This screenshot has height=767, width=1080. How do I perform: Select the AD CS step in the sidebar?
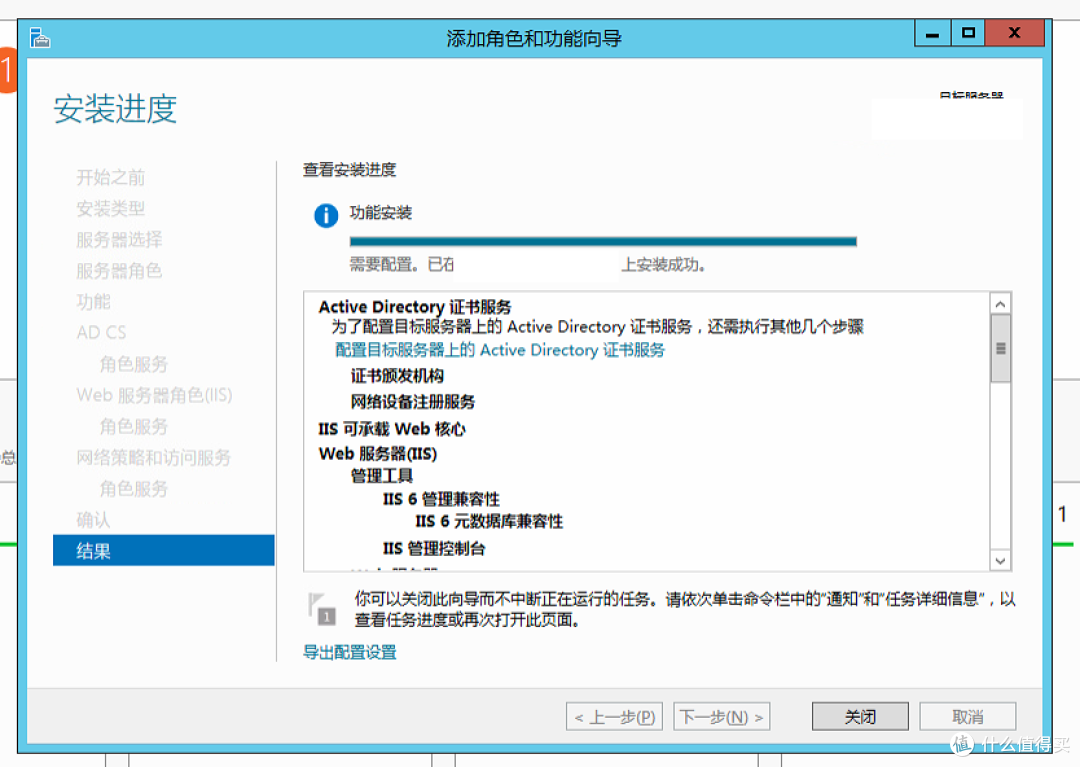(102, 332)
